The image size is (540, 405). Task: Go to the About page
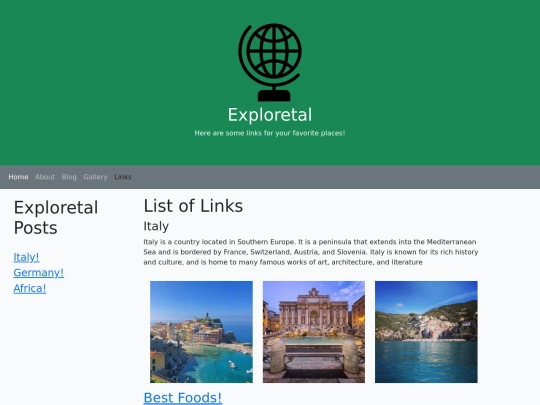click(45, 177)
